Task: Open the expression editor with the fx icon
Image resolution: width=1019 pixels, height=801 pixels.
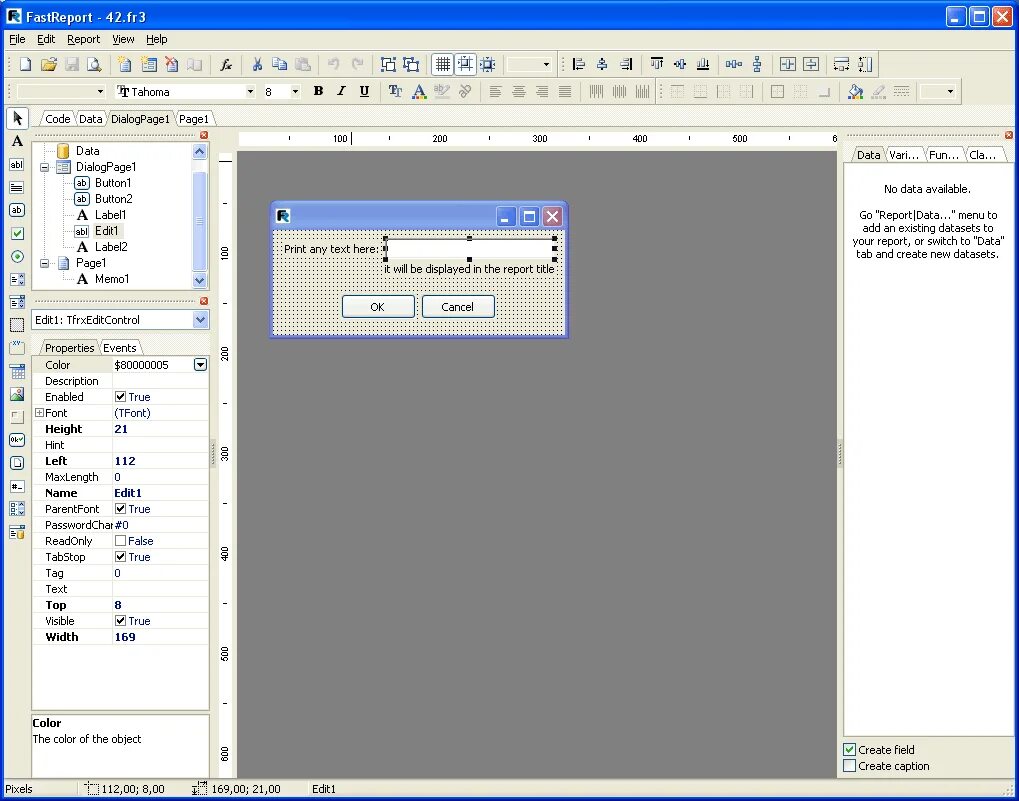Action: pos(226,64)
